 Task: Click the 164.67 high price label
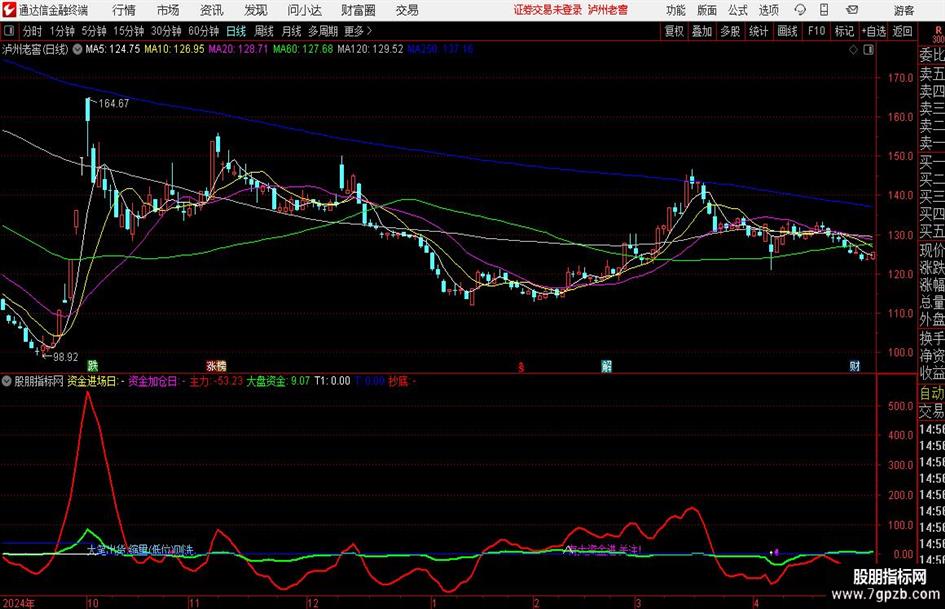point(113,104)
